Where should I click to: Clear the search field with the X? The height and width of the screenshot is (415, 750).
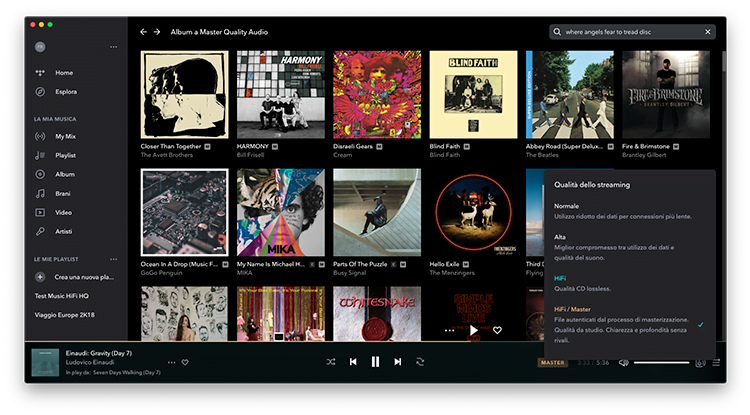pos(707,32)
